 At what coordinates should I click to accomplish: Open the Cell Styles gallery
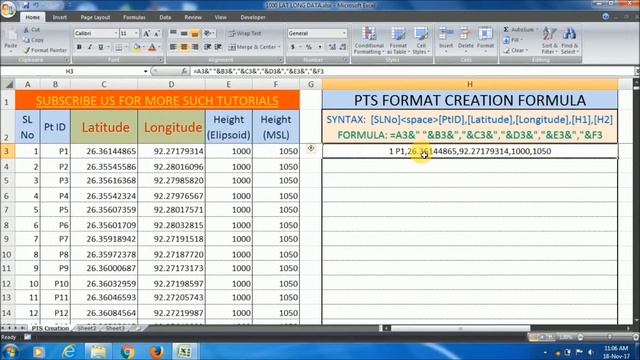click(x=420, y=40)
